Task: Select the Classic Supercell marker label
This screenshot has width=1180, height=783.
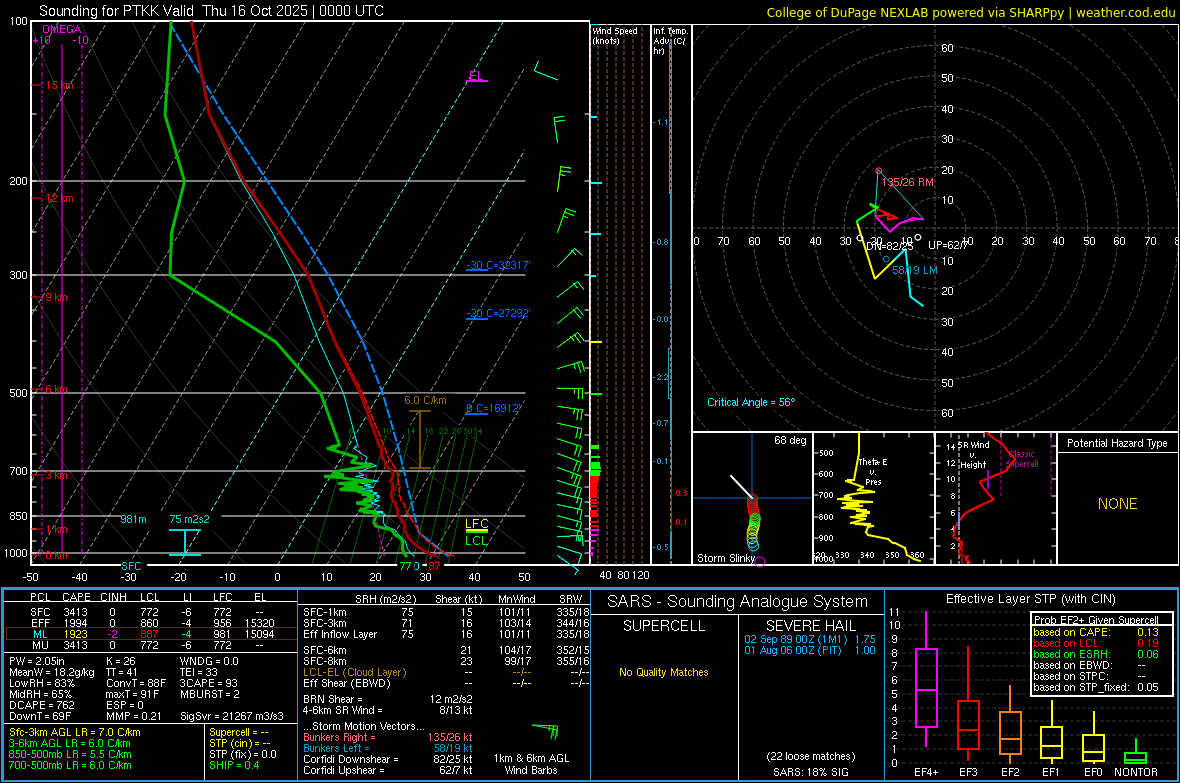Action: [x=1022, y=459]
